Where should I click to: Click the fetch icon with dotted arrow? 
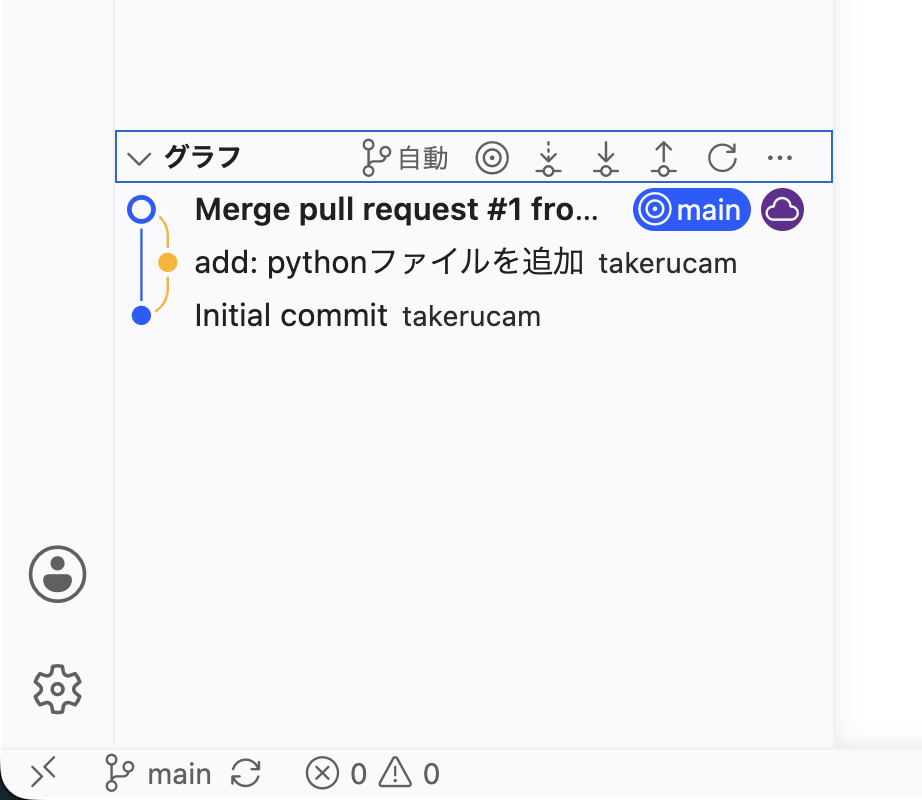tap(548, 158)
